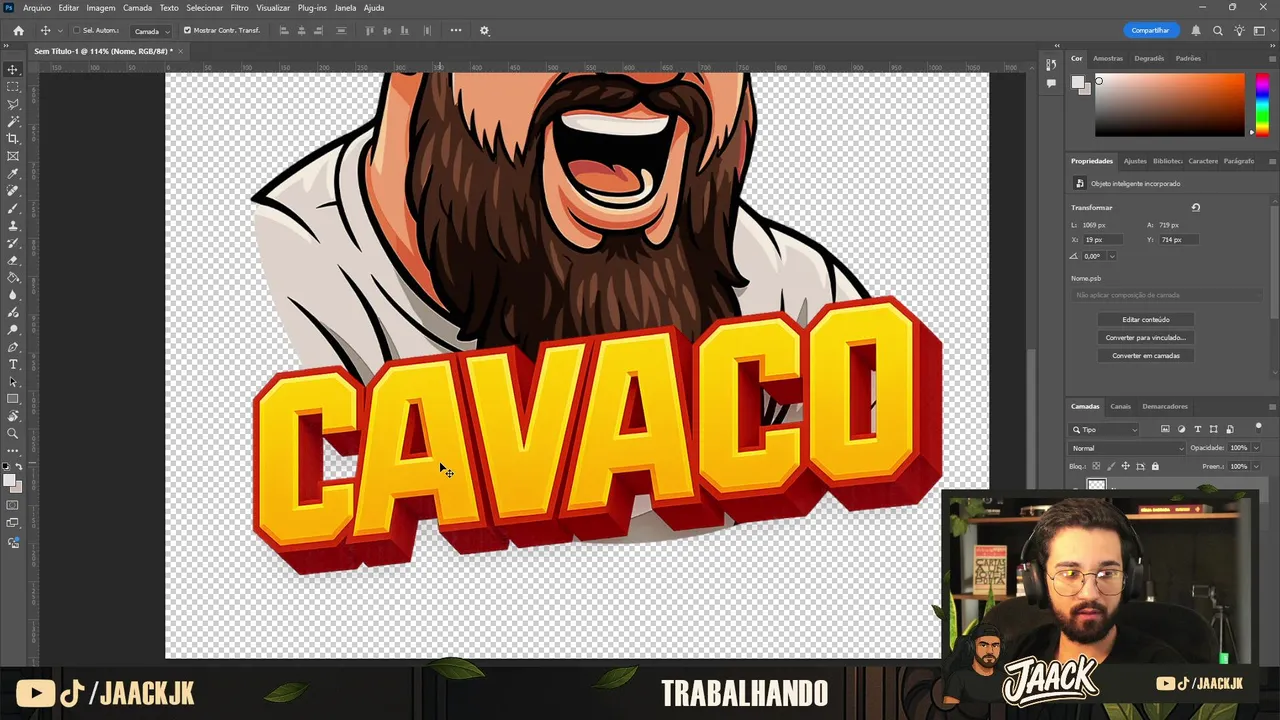This screenshot has width=1280, height=720.
Task: Open the Comments panel icon
Action: 1051,83
